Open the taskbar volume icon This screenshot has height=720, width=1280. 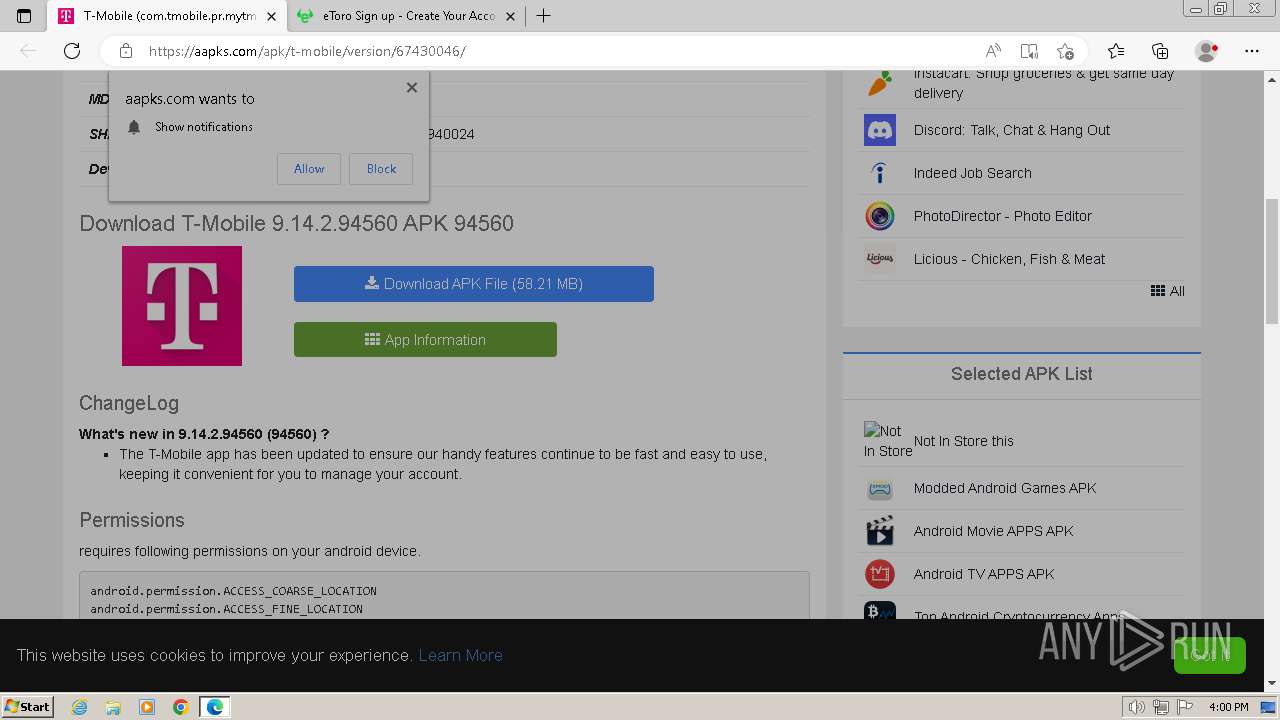pyautogui.click(x=1136, y=707)
